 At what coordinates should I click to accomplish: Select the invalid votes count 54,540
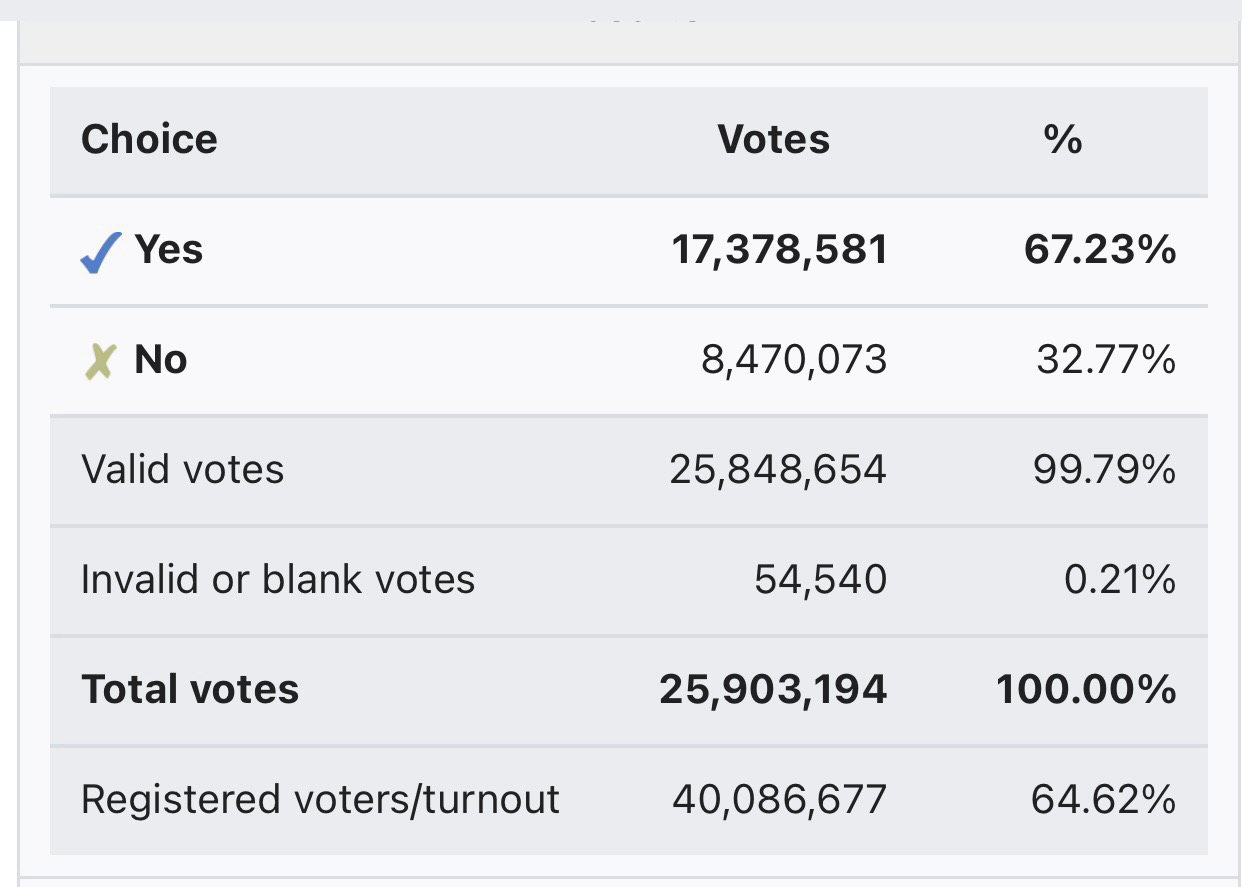821,580
